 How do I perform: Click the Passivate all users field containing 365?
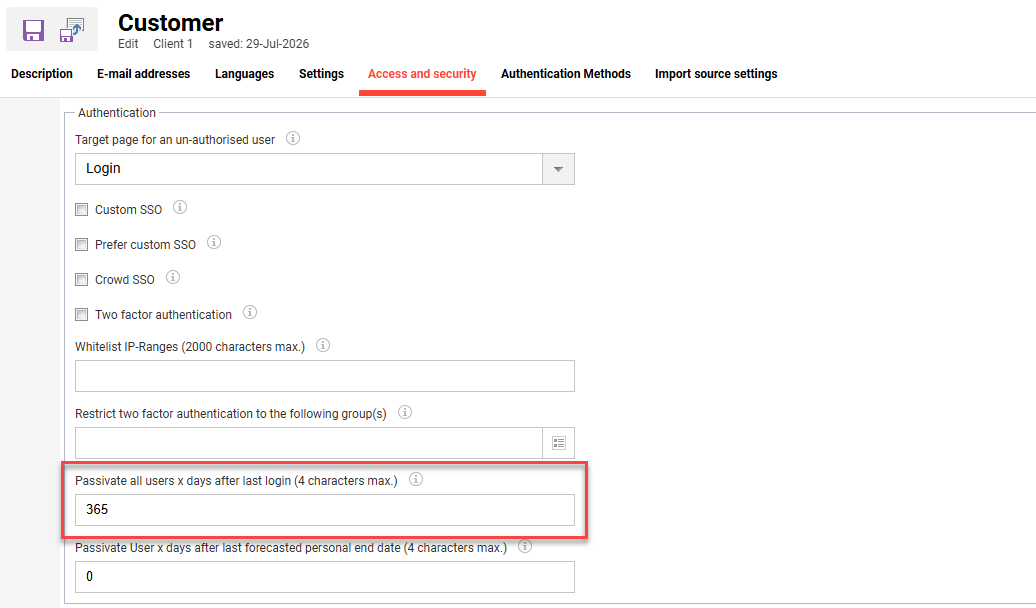[x=324, y=510]
